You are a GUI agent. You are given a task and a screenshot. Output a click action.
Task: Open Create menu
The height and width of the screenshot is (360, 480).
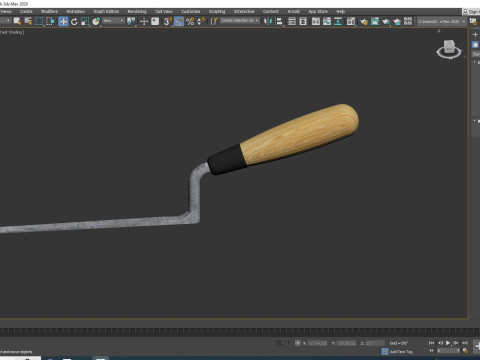(26, 11)
